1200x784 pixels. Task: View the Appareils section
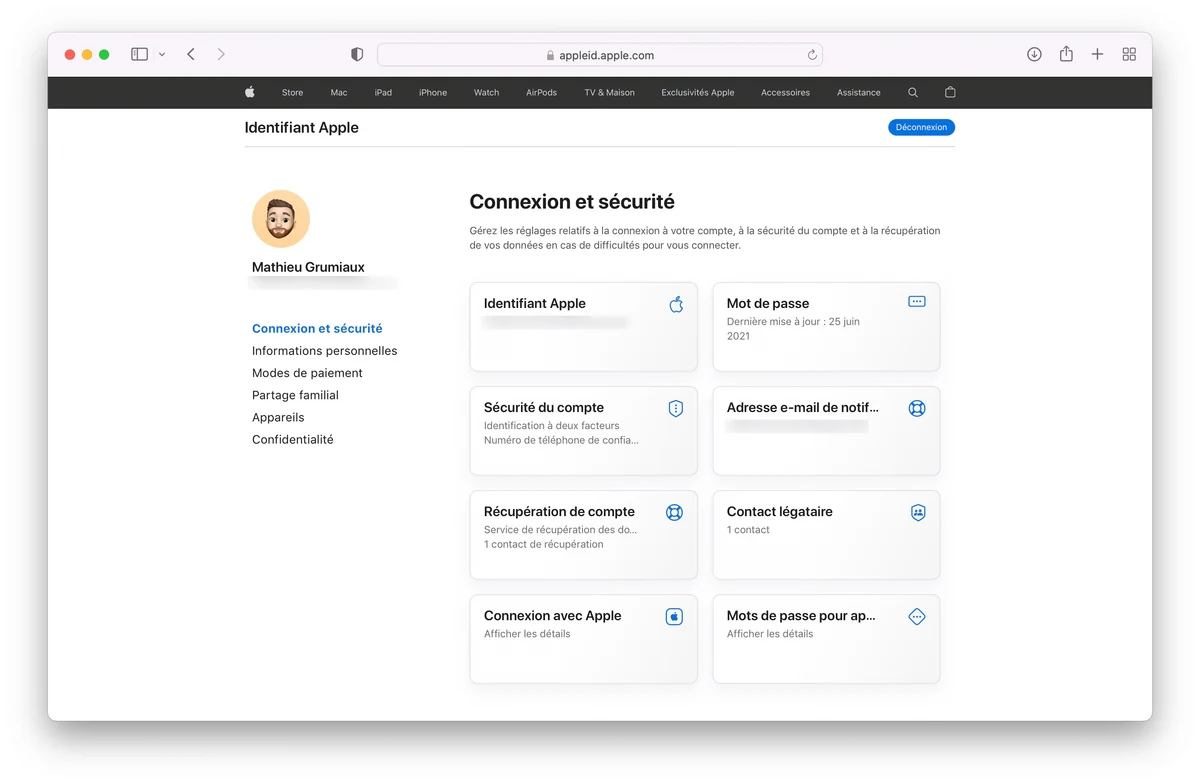click(278, 417)
